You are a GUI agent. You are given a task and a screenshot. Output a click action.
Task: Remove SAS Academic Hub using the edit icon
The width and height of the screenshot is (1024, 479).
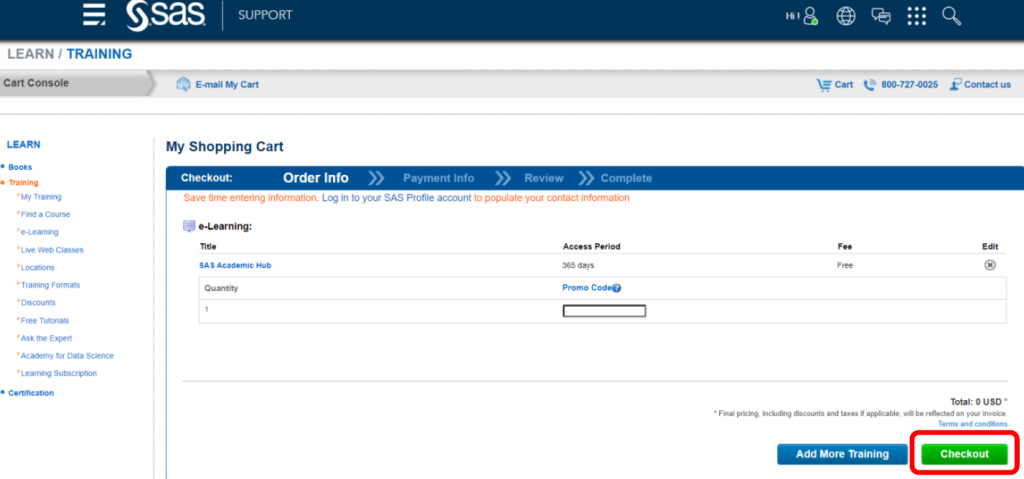coord(990,265)
